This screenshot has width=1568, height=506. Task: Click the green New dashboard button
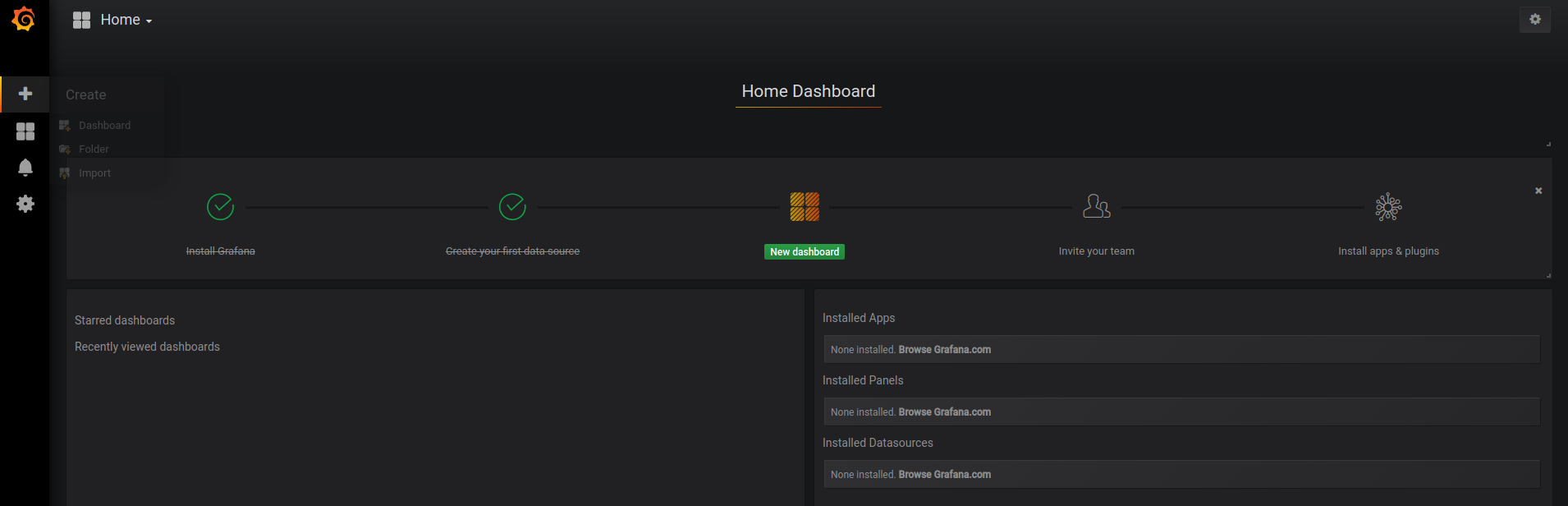coord(805,252)
